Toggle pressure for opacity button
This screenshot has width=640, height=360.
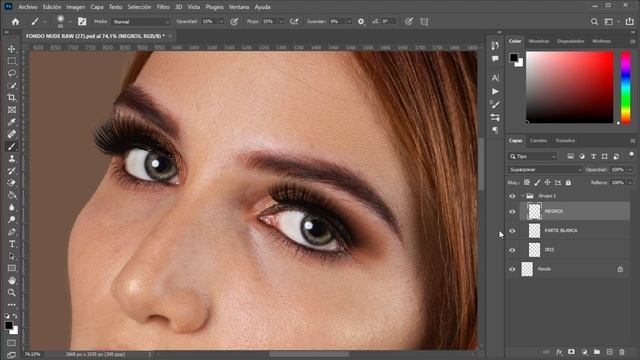[x=234, y=22]
